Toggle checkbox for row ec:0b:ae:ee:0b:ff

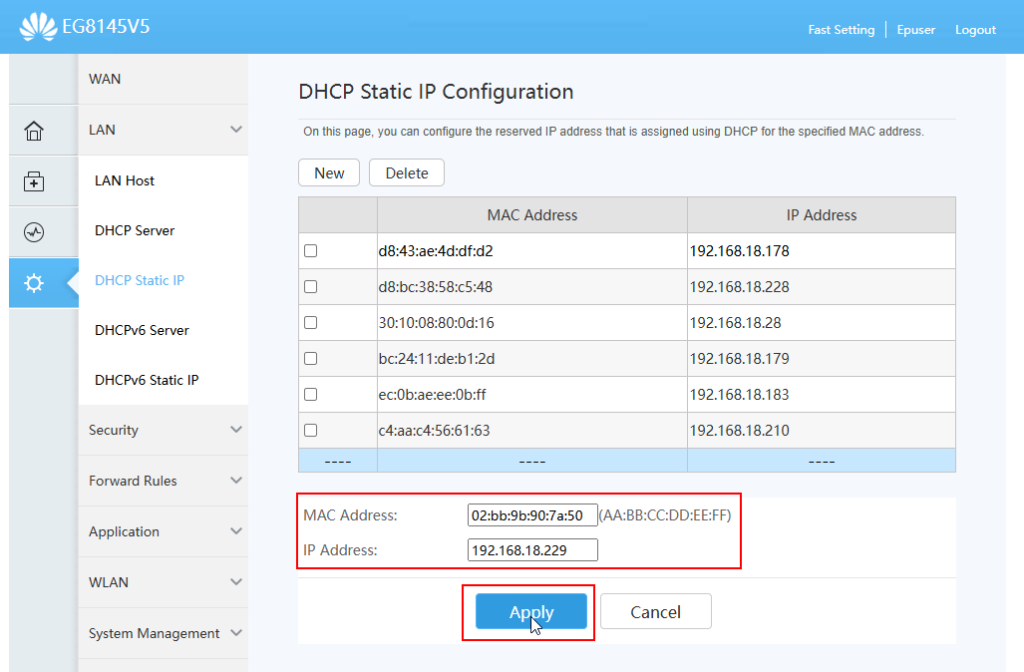pos(310,394)
